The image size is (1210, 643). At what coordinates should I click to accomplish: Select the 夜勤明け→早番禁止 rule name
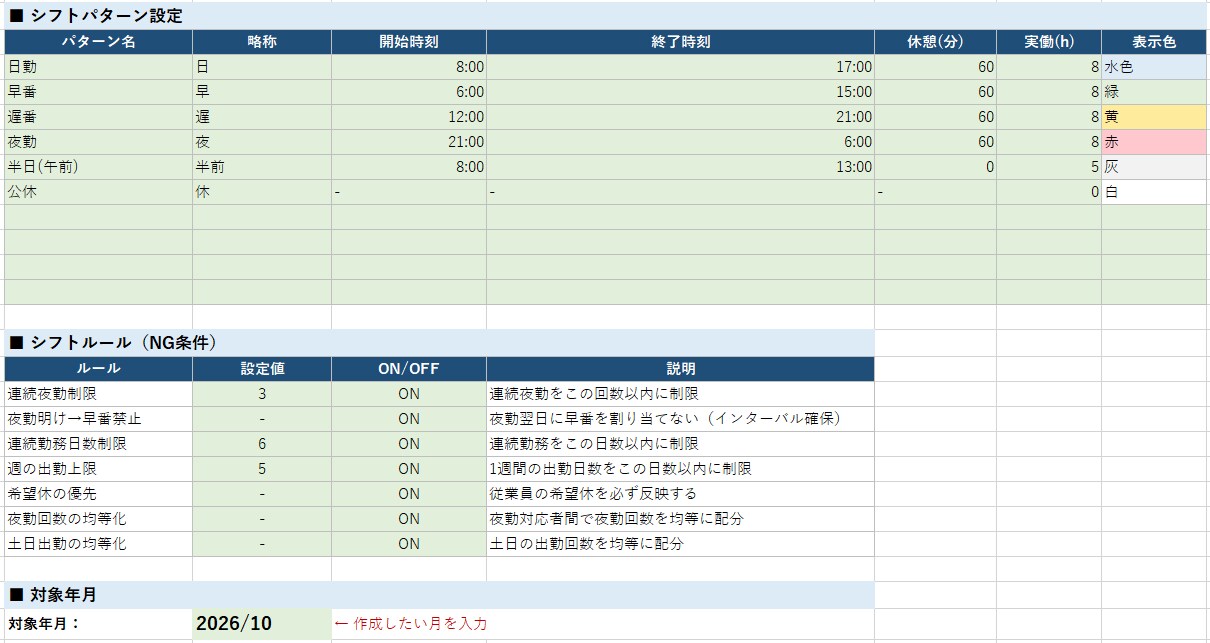(98, 419)
